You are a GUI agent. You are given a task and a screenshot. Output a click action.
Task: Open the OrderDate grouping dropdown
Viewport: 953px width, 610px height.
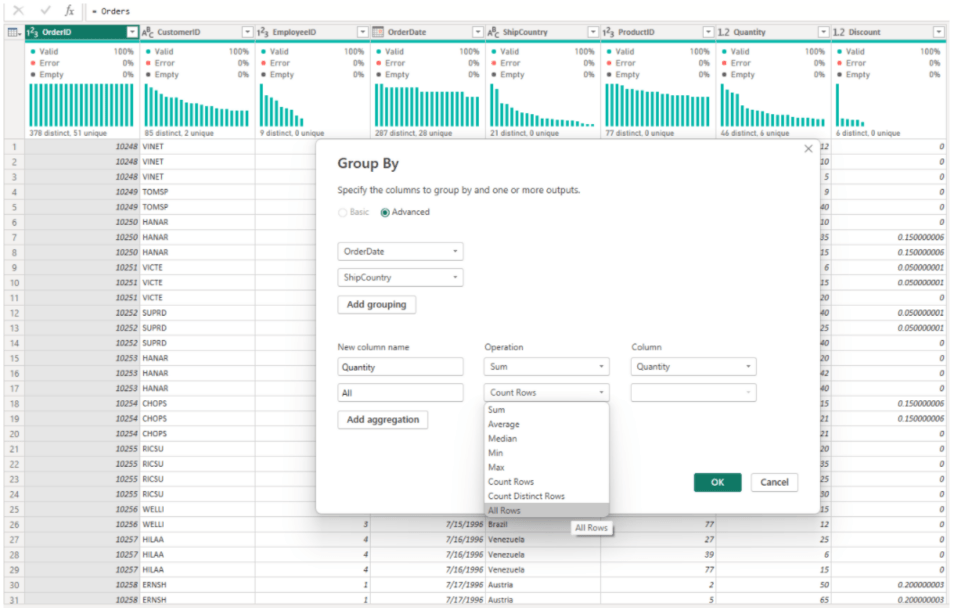[x=400, y=252]
